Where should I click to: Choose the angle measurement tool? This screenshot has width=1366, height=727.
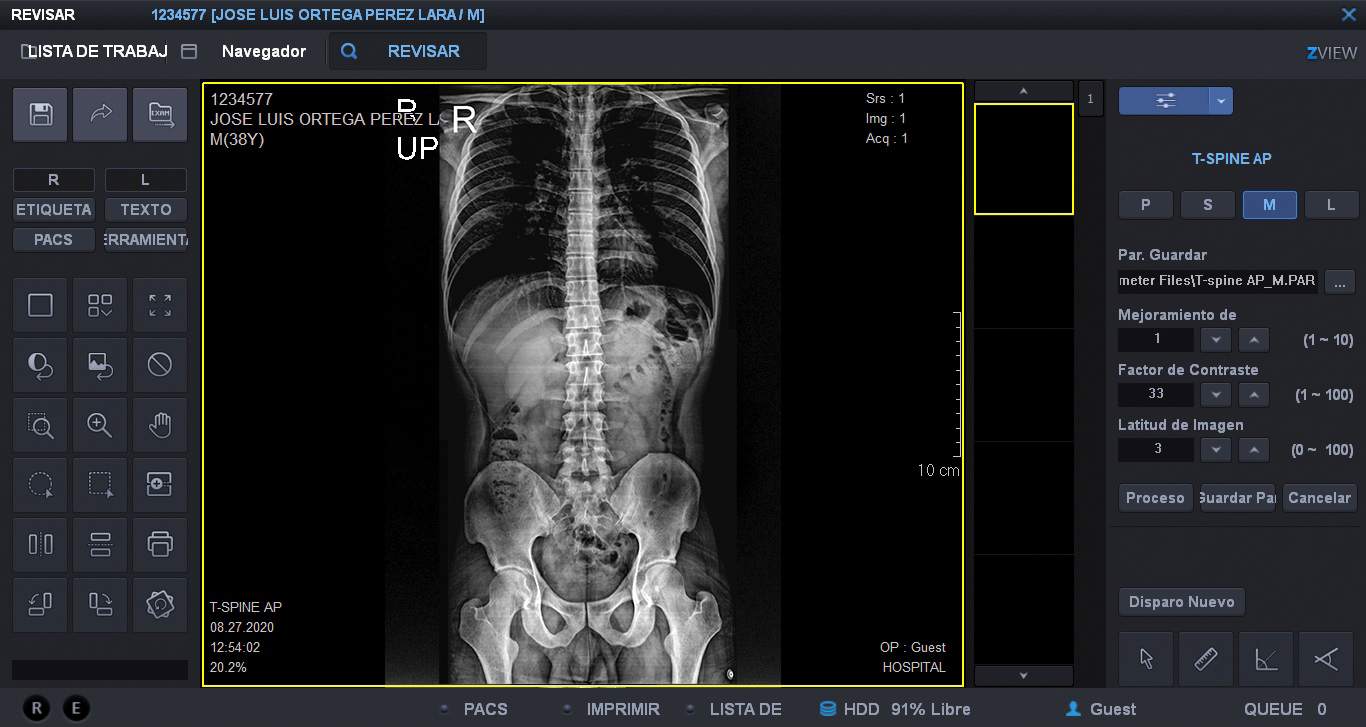click(x=1266, y=659)
